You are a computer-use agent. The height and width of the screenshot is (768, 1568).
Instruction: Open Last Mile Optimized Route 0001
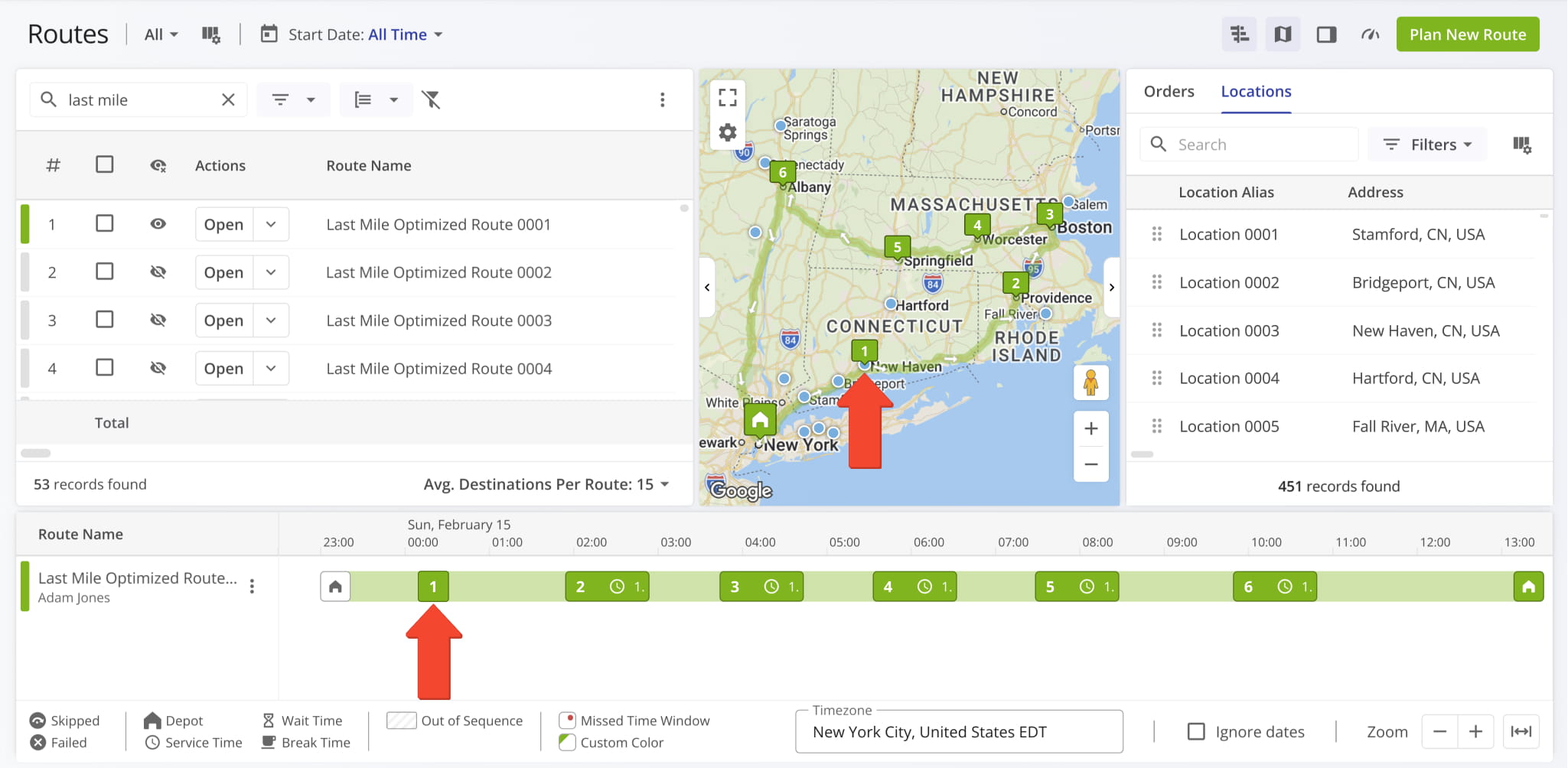[x=223, y=224]
